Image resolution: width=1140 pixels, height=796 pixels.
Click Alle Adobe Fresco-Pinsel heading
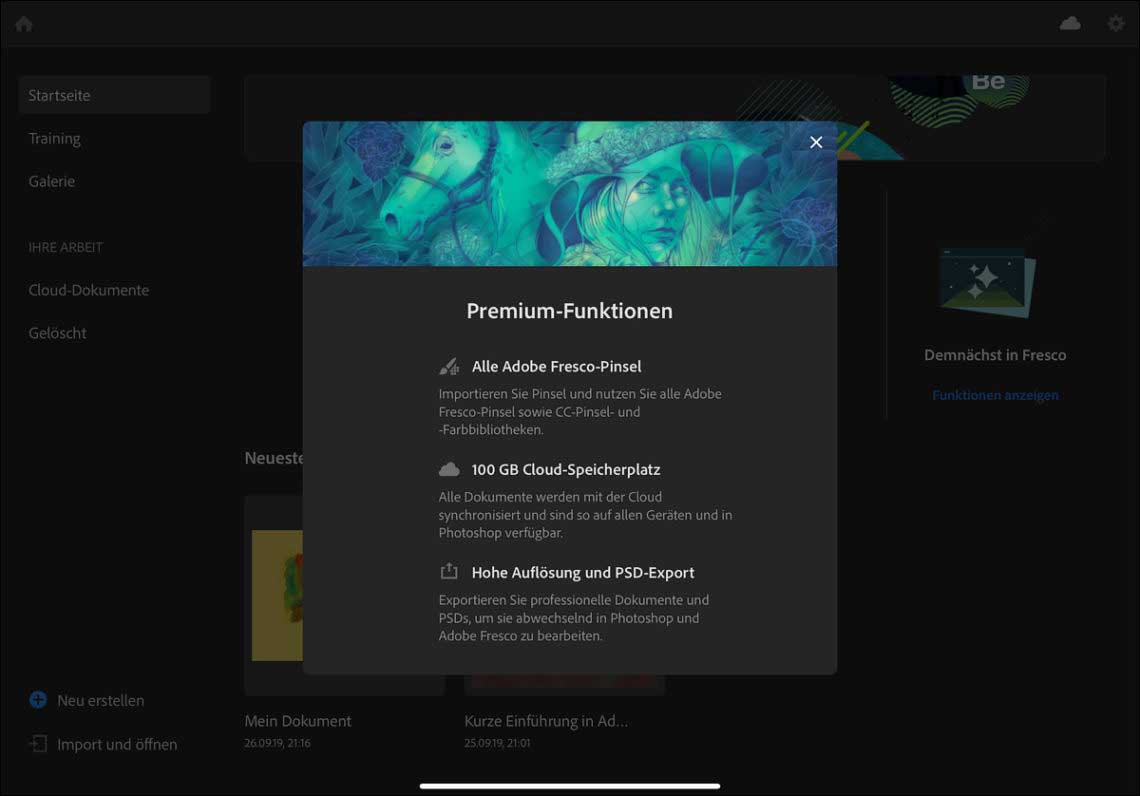pyautogui.click(x=556, y=367)
